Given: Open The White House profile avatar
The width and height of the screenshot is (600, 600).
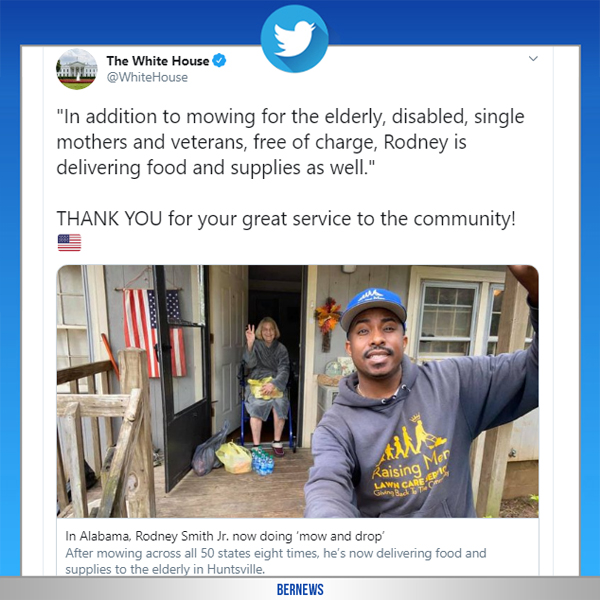Looking at the screenshot, I should tap(77, 69).
